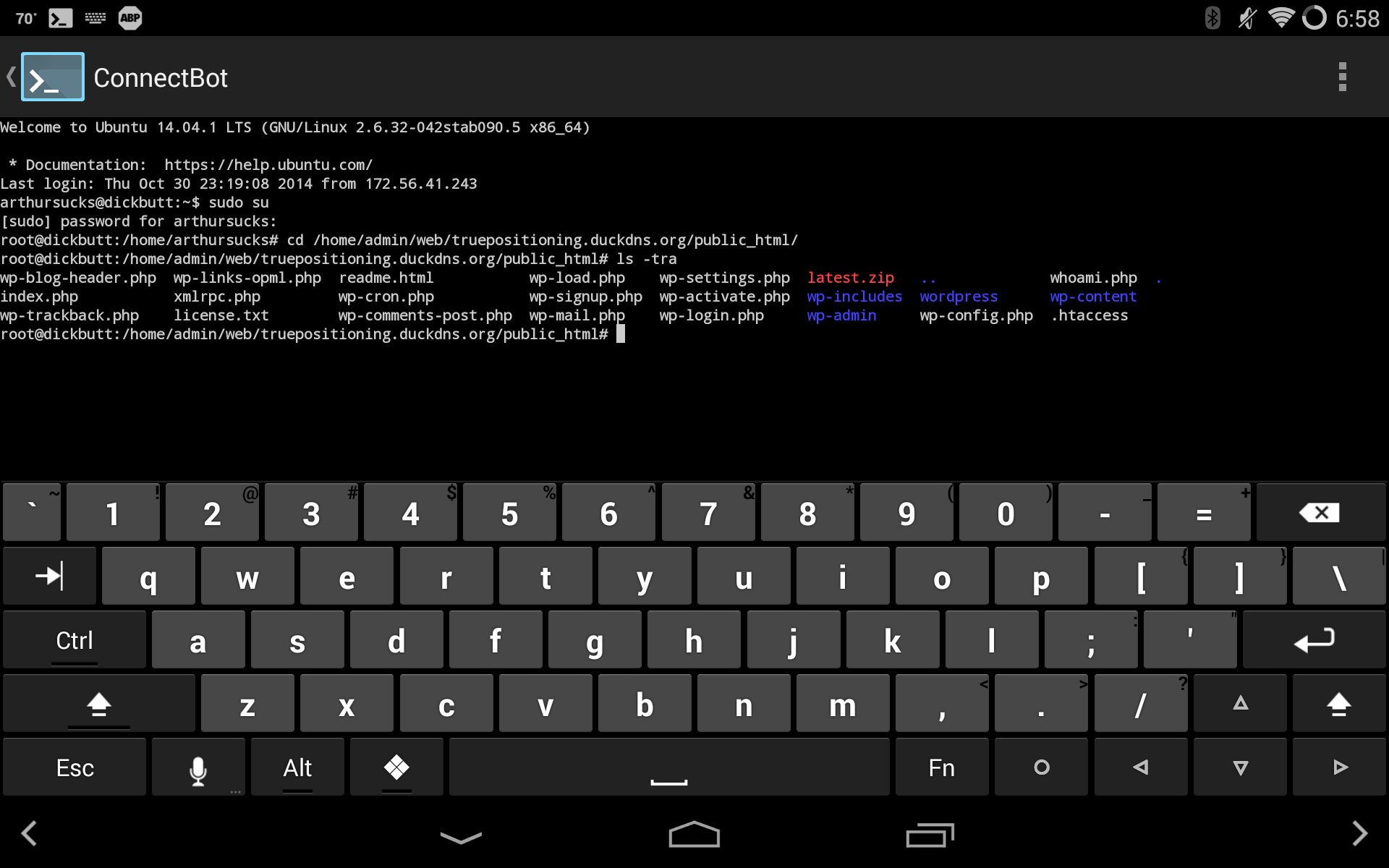
Task: Open the three-dot overflow menu
Action: click(1342, 77)
